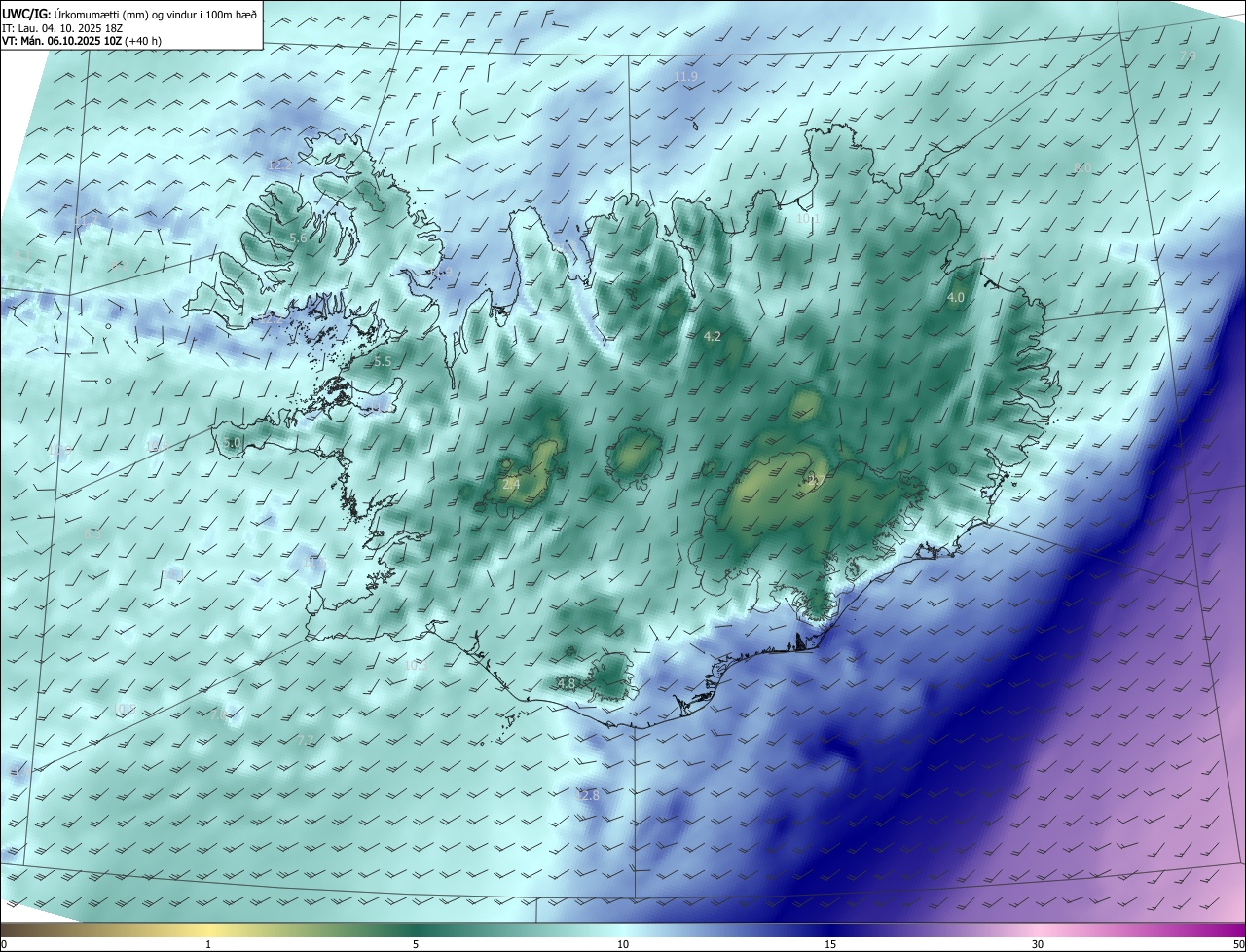This screenshot has height=952, width=1246.
Task: Click the 1 tick on the color scale
Action: click(x=208, y=944)
